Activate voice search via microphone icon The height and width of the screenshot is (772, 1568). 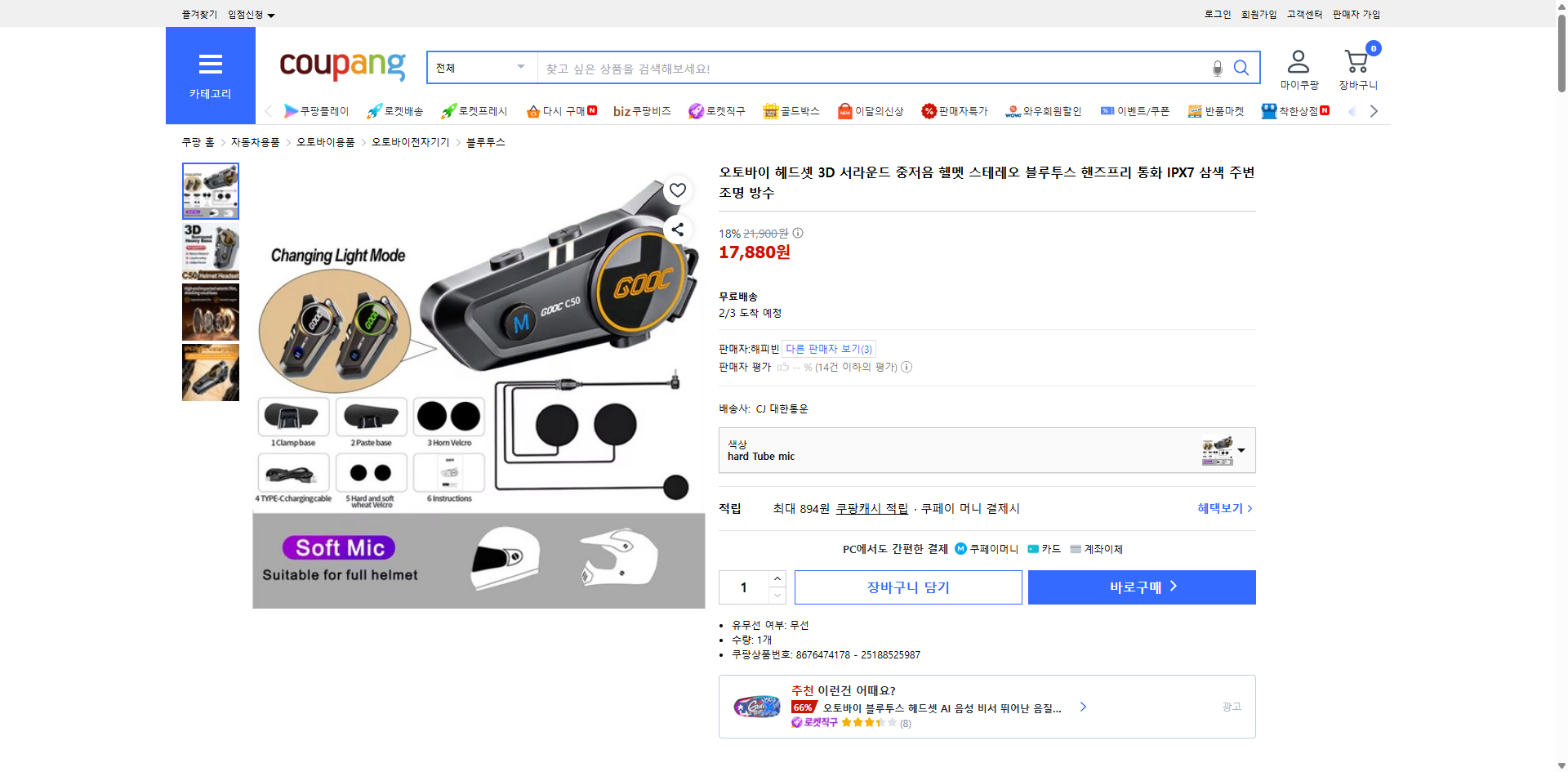tap(1216, 69)
